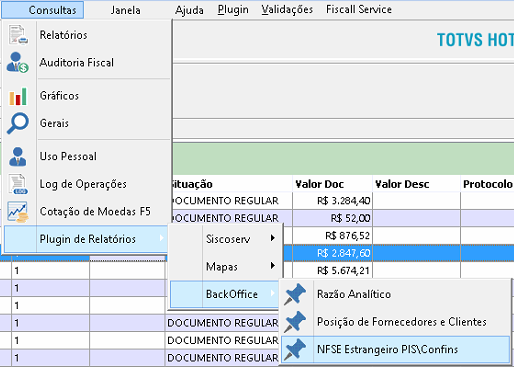Expand the Mapas submenu
The width and height of the screenshot is (514, 367).
[x=226, y=267]
